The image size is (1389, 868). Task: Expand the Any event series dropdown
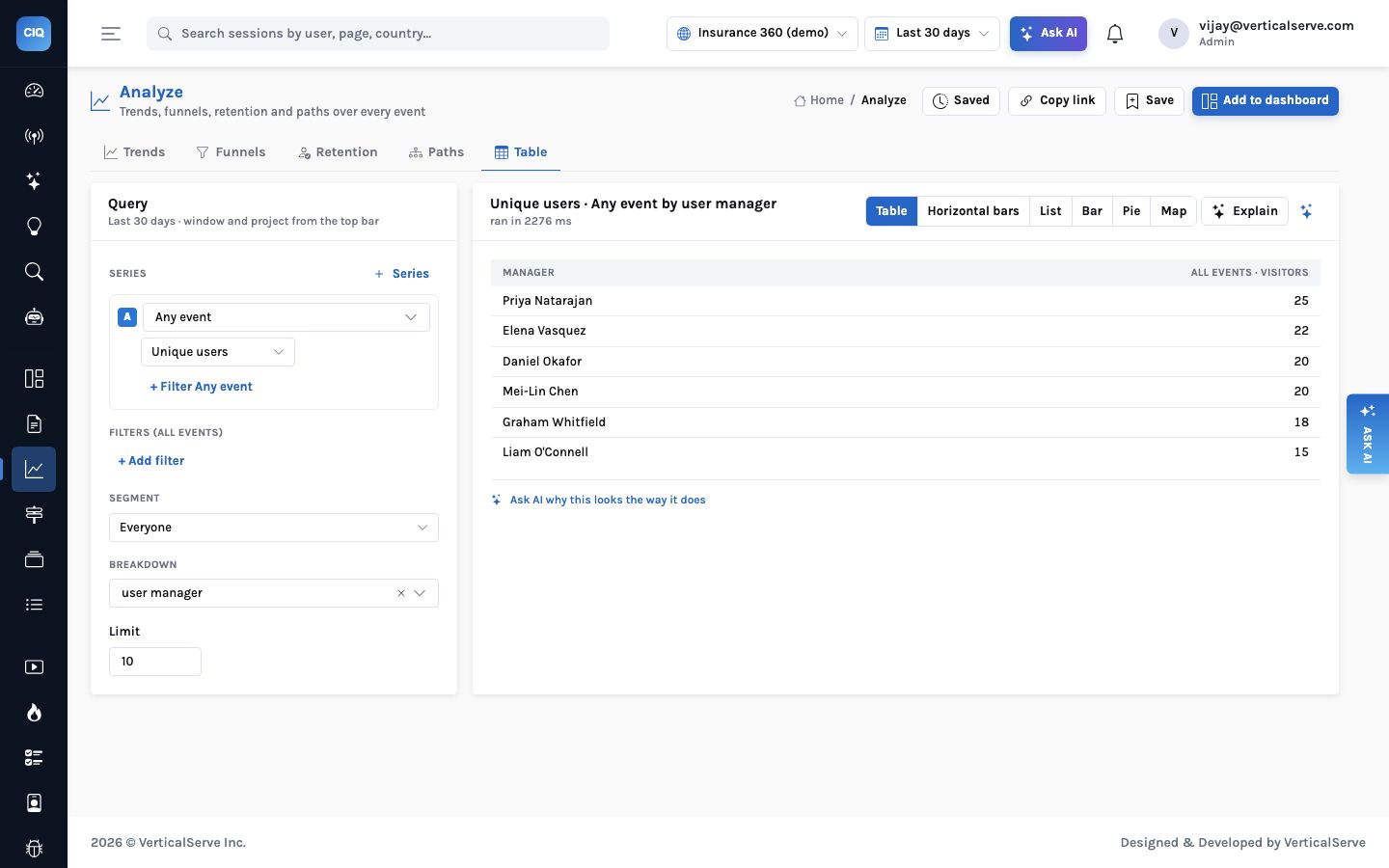(286, 317)
